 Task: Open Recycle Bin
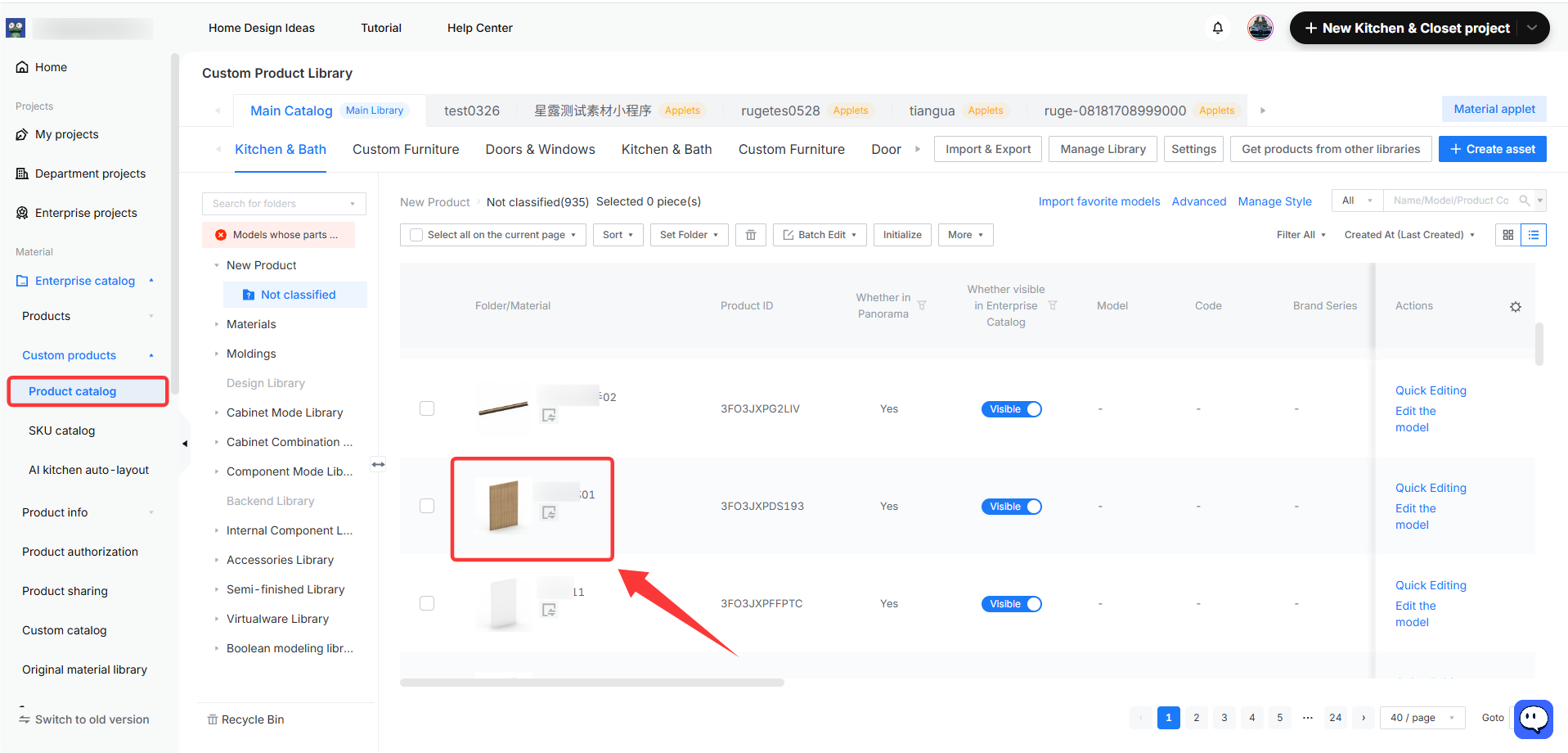[245, 719]
